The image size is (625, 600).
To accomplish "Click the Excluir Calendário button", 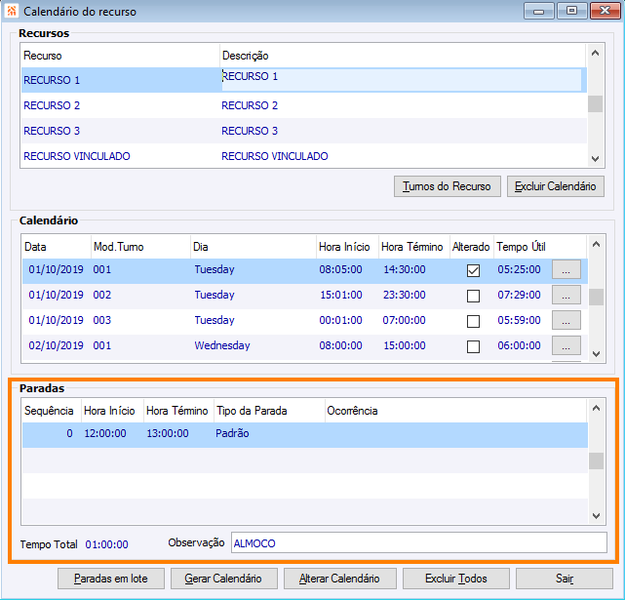I will 556,186.
